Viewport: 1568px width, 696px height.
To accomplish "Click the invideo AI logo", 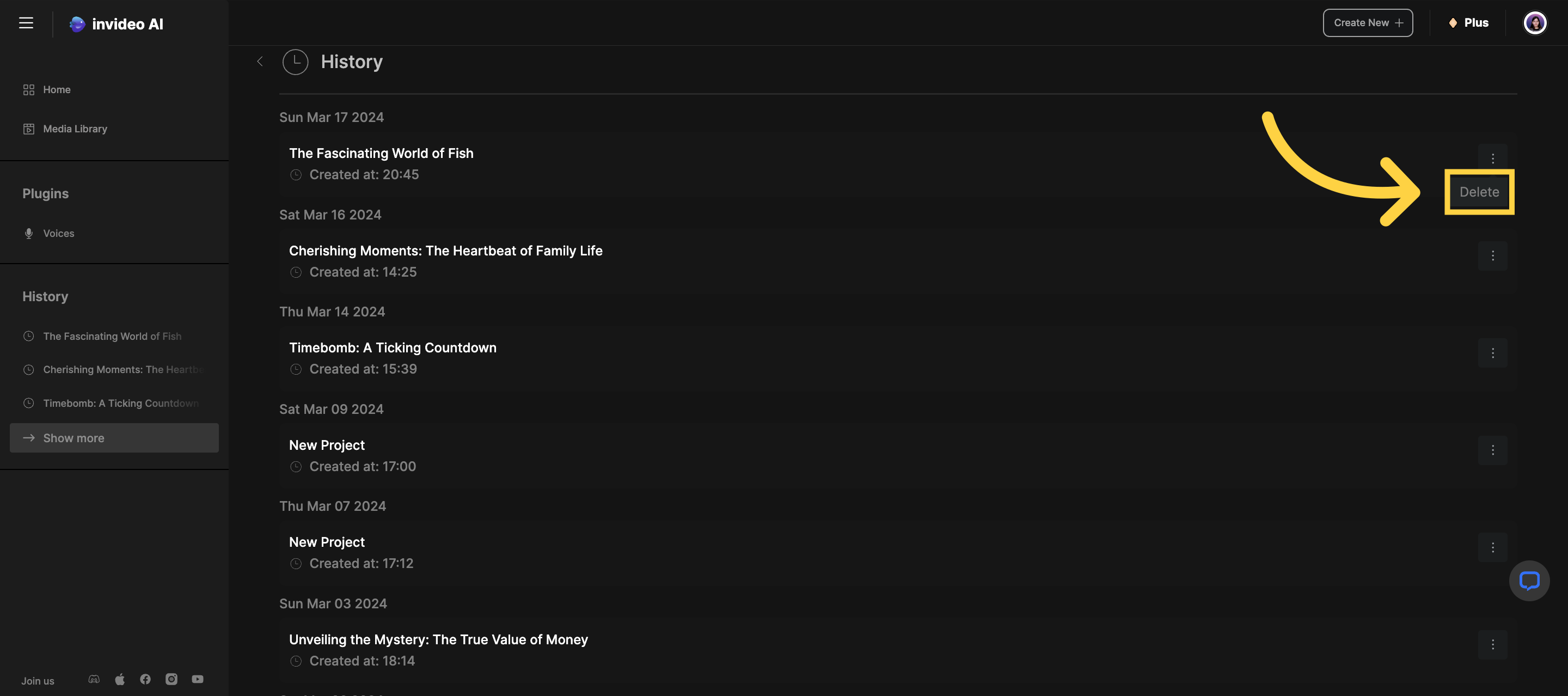I will click(117, 24).
